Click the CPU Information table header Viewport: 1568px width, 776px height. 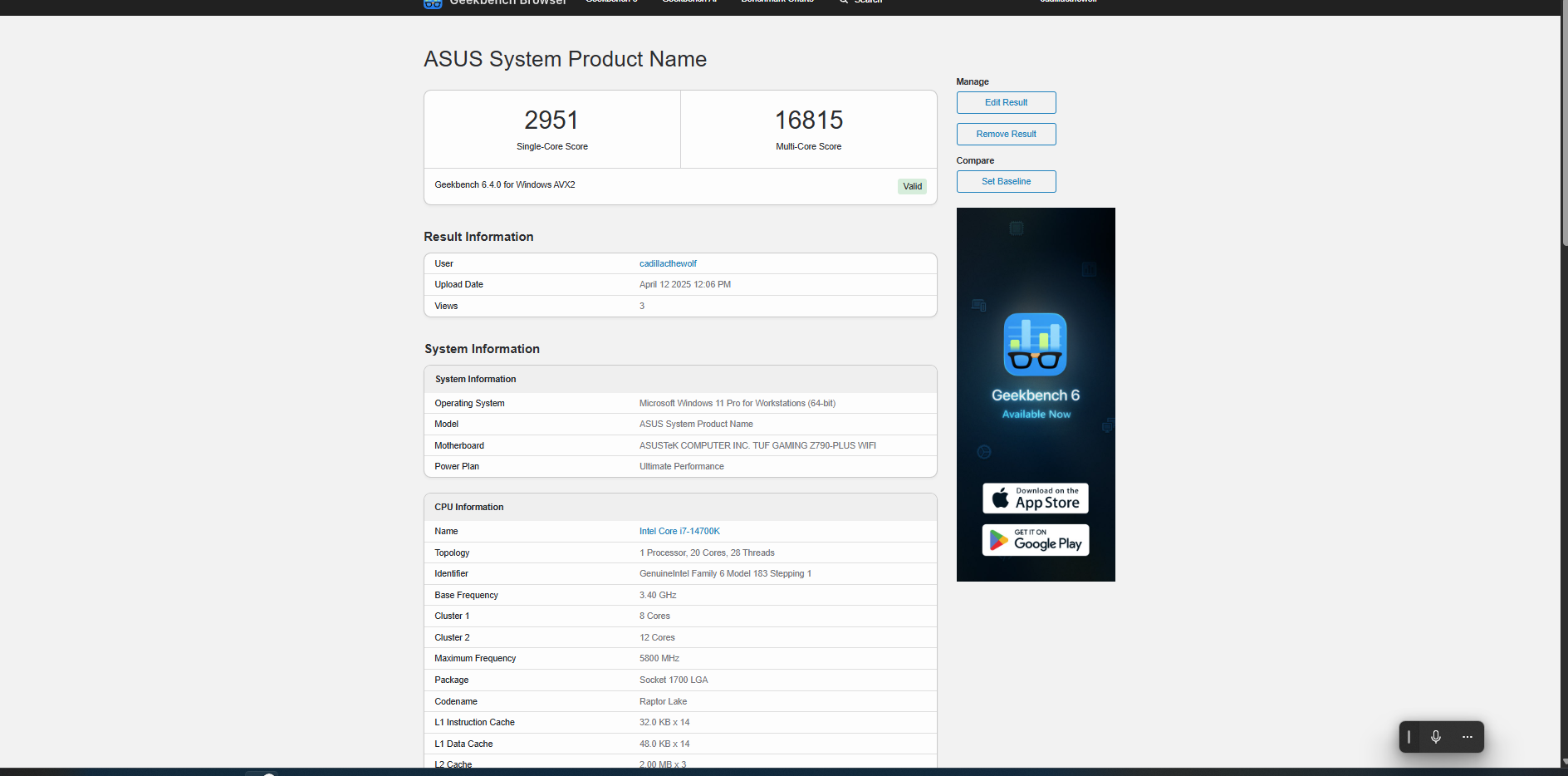(x=680, y=507)
